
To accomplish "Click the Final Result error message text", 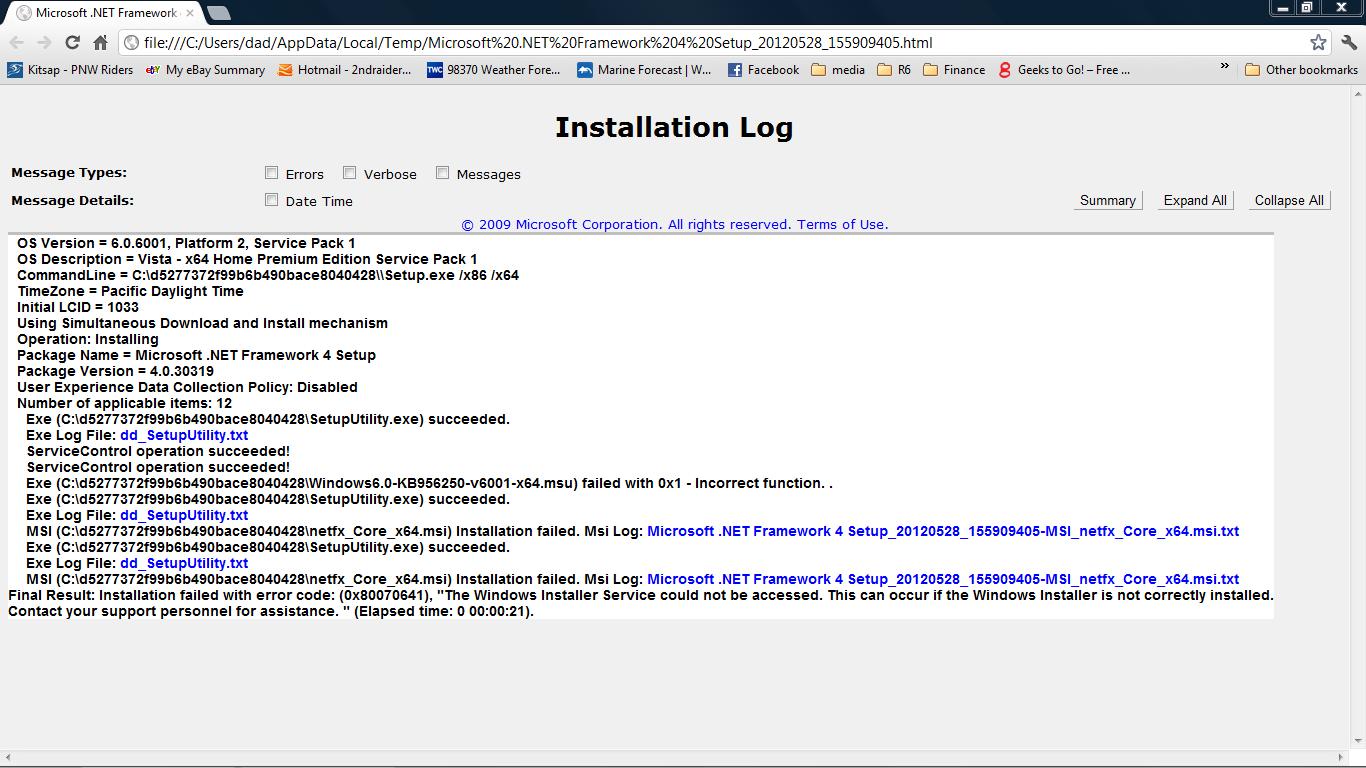I will 641,603.
